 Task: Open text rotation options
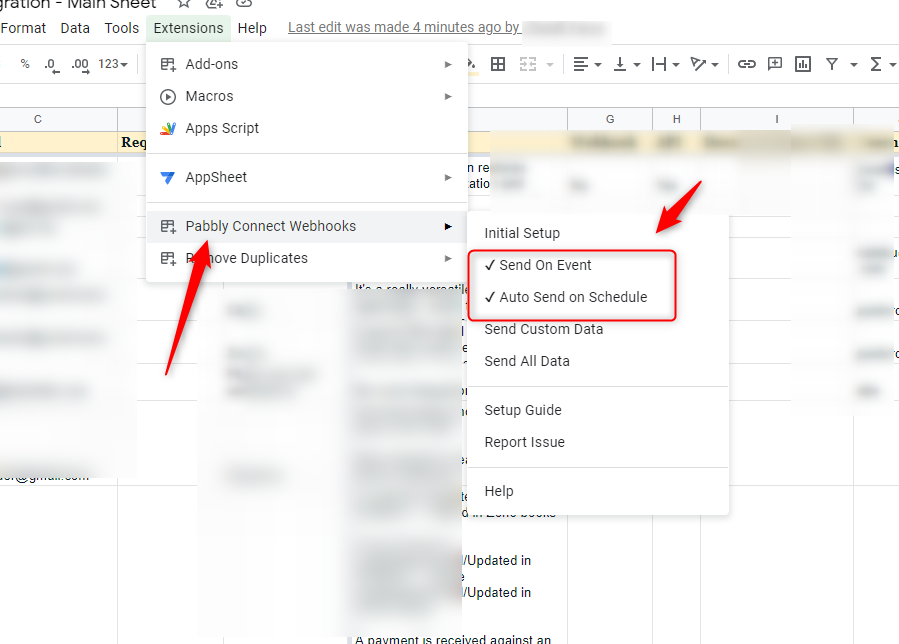point(704,64)
